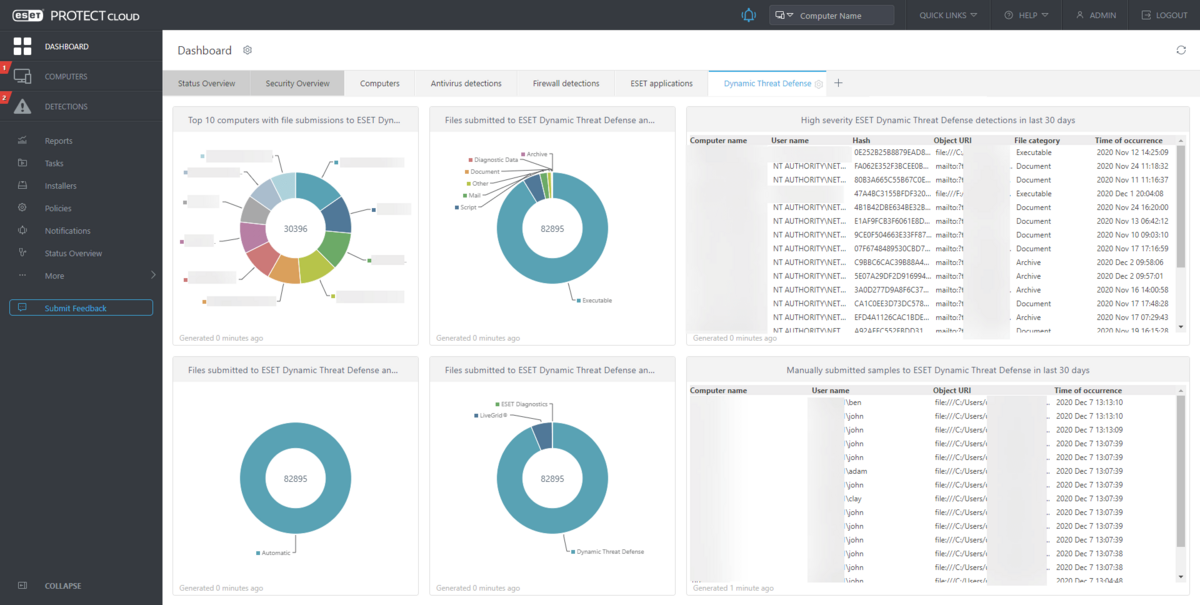The width and height of the screenshot is (1200, 605).
Task: Add a new dashboard tab with plus icon
Action: pyautogui.click(x=838, y=83)
